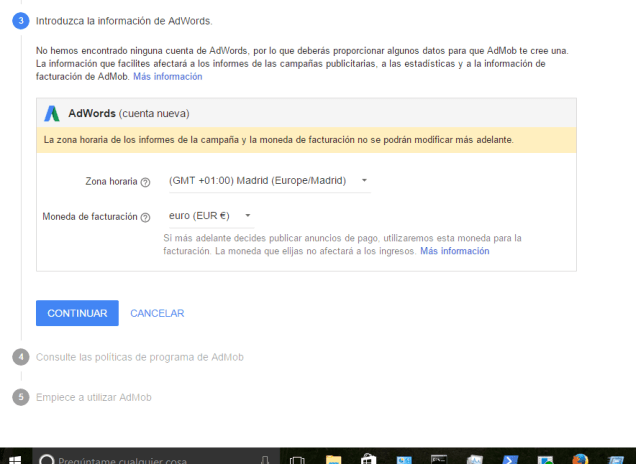Click the help icon beside Moneda de facturación
The height and width of the screenshot is (464, 636).
click(145, 216)
